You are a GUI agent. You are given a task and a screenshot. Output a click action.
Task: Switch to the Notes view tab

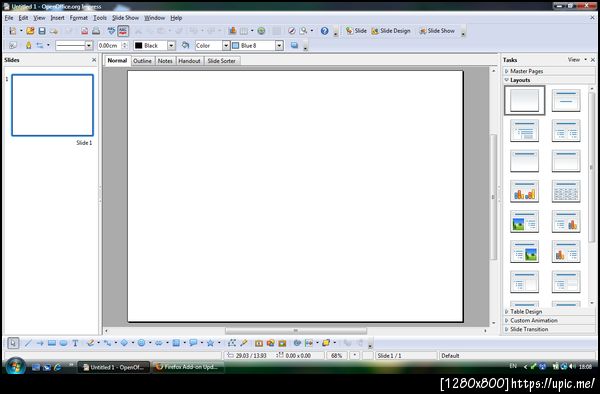coord(165,61)
